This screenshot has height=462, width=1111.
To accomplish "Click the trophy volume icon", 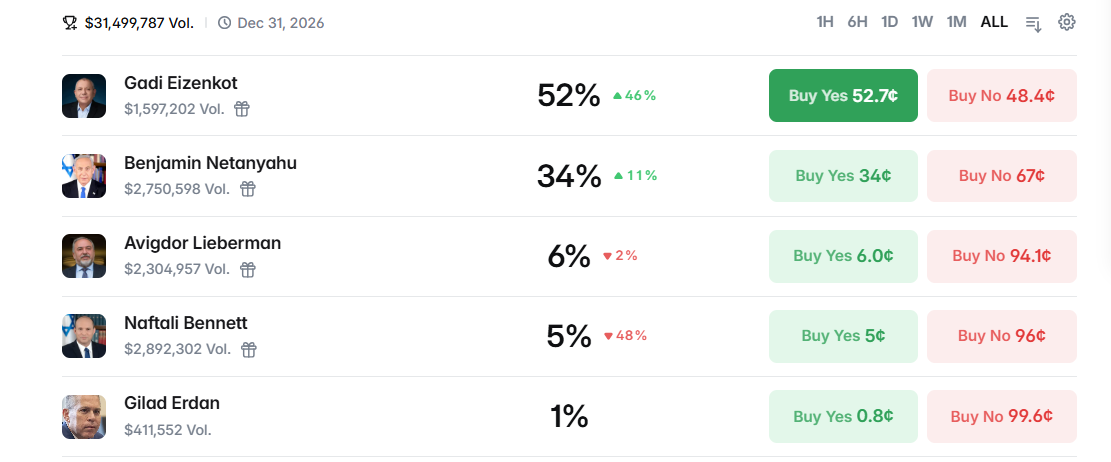I will (69, 23).
